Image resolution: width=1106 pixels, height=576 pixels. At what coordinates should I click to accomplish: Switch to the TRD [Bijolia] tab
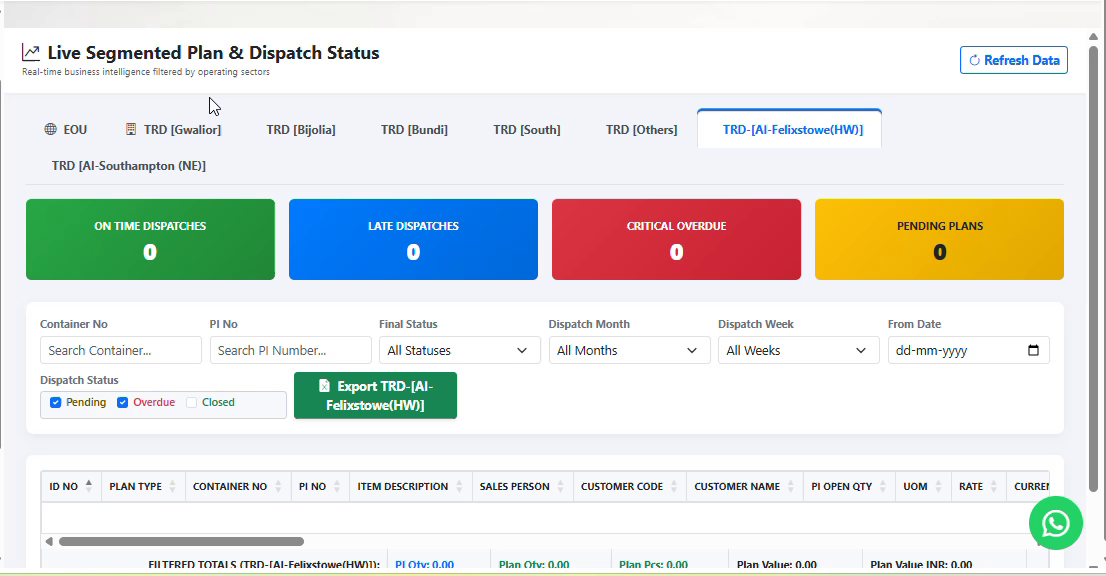point(301,130)
